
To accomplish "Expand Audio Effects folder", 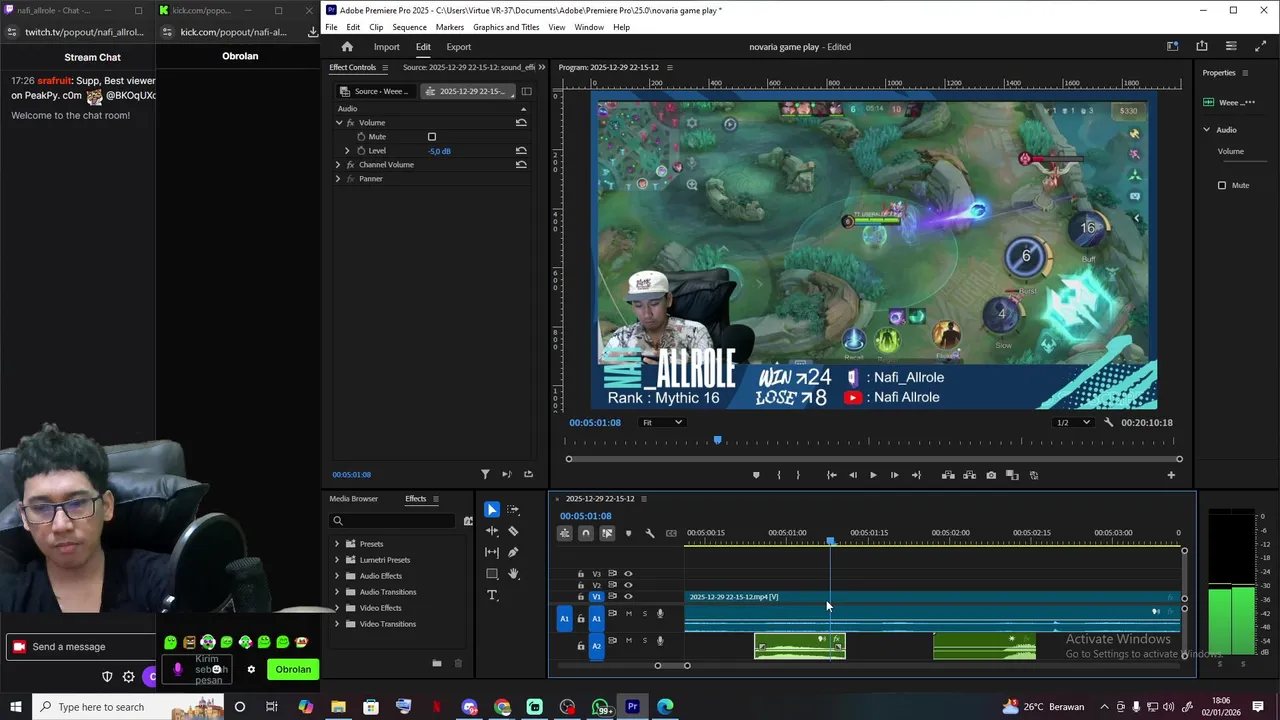I will [x=337, y=576].
